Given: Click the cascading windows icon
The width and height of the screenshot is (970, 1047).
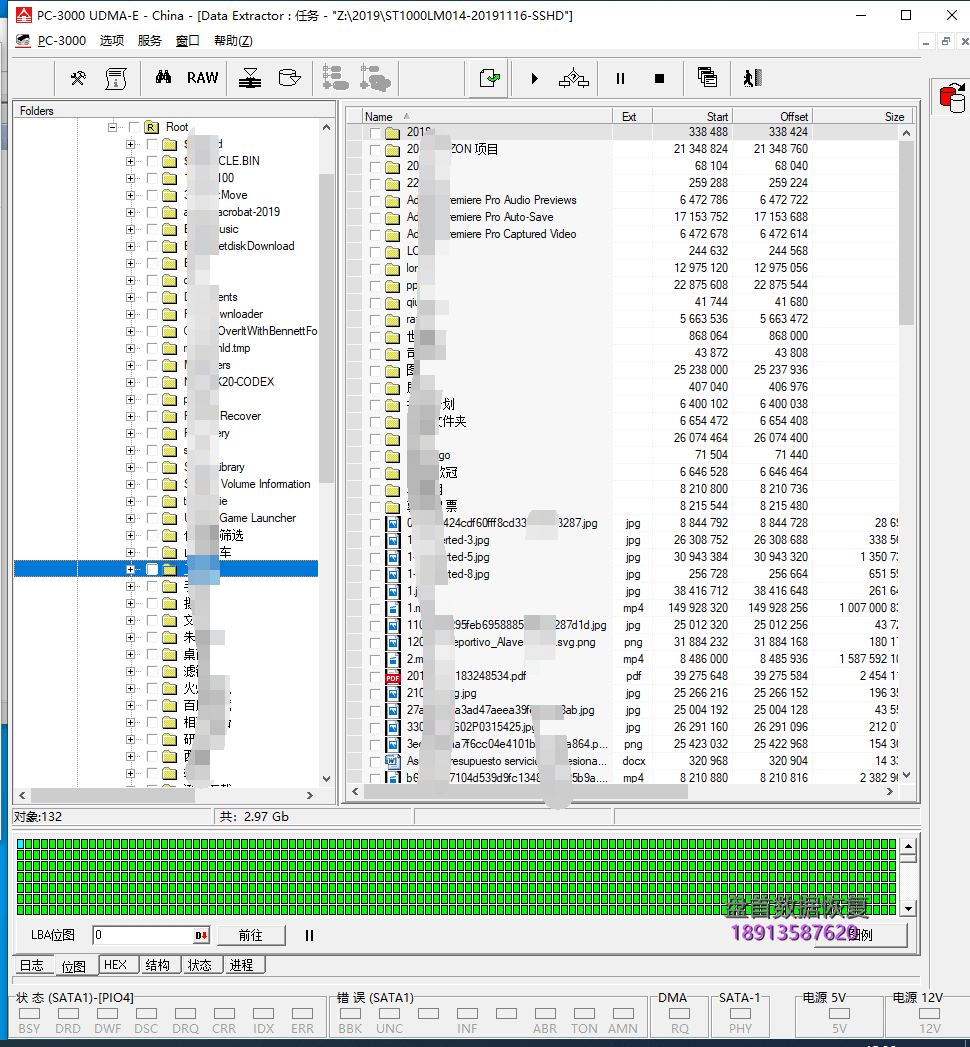Looking at the screenshot, I should [707, 77].
